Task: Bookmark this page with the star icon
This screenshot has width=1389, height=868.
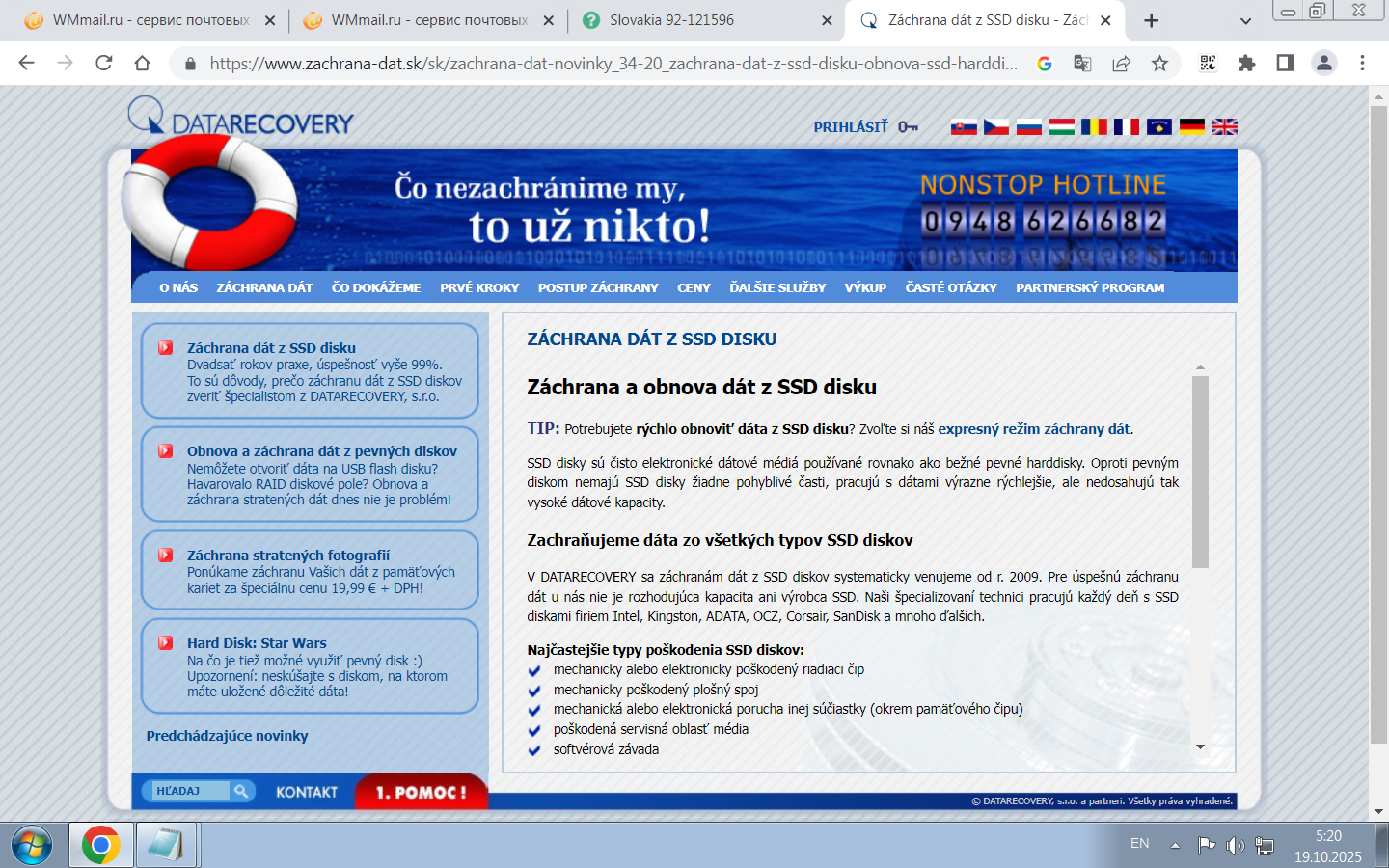Action: point(1159,64)
